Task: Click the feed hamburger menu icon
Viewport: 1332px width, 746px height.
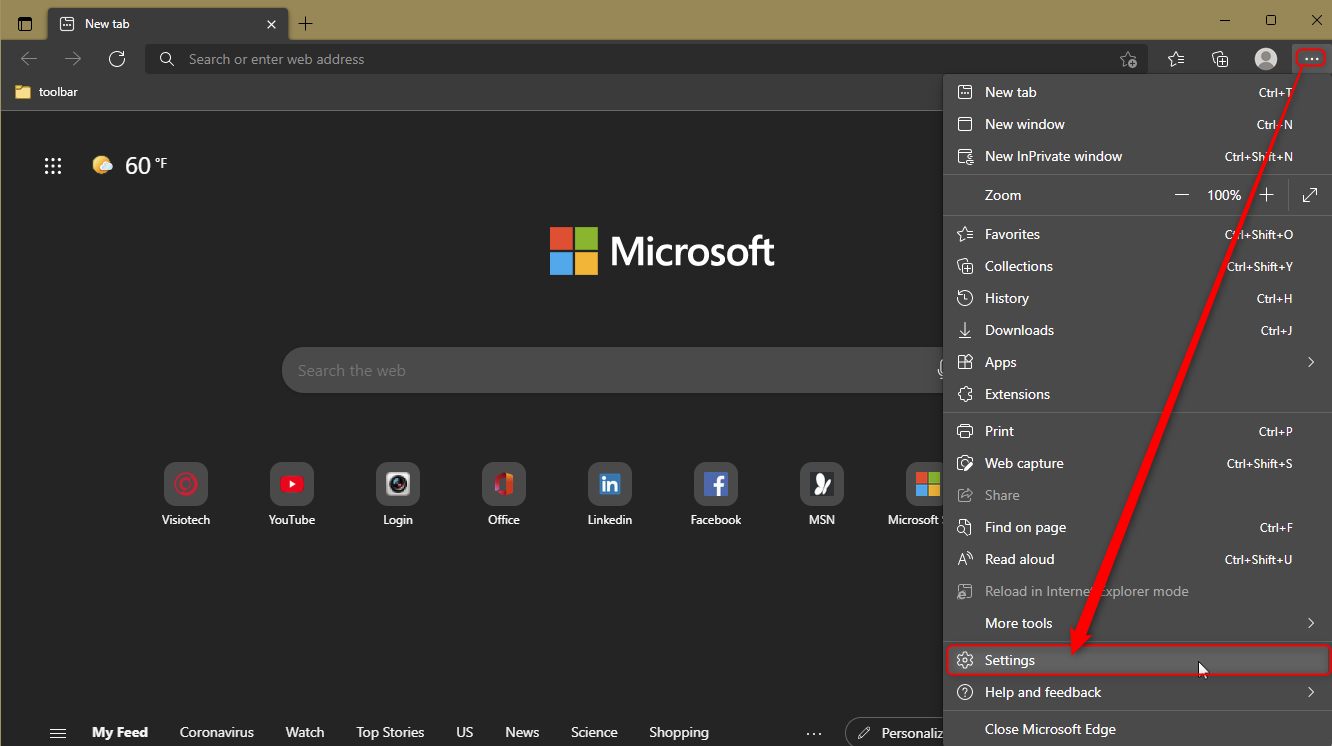Action: point(58,733)
